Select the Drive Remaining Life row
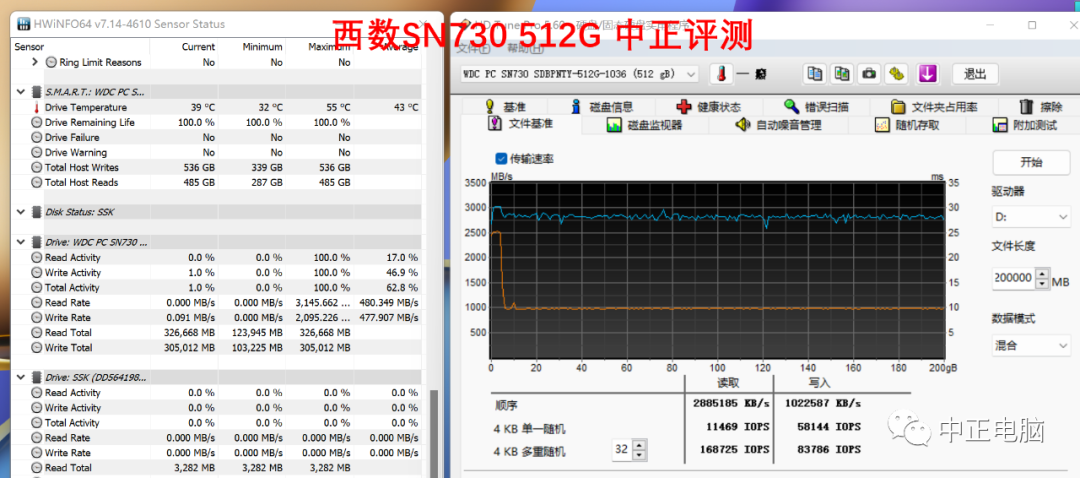 tap(217, 123)
